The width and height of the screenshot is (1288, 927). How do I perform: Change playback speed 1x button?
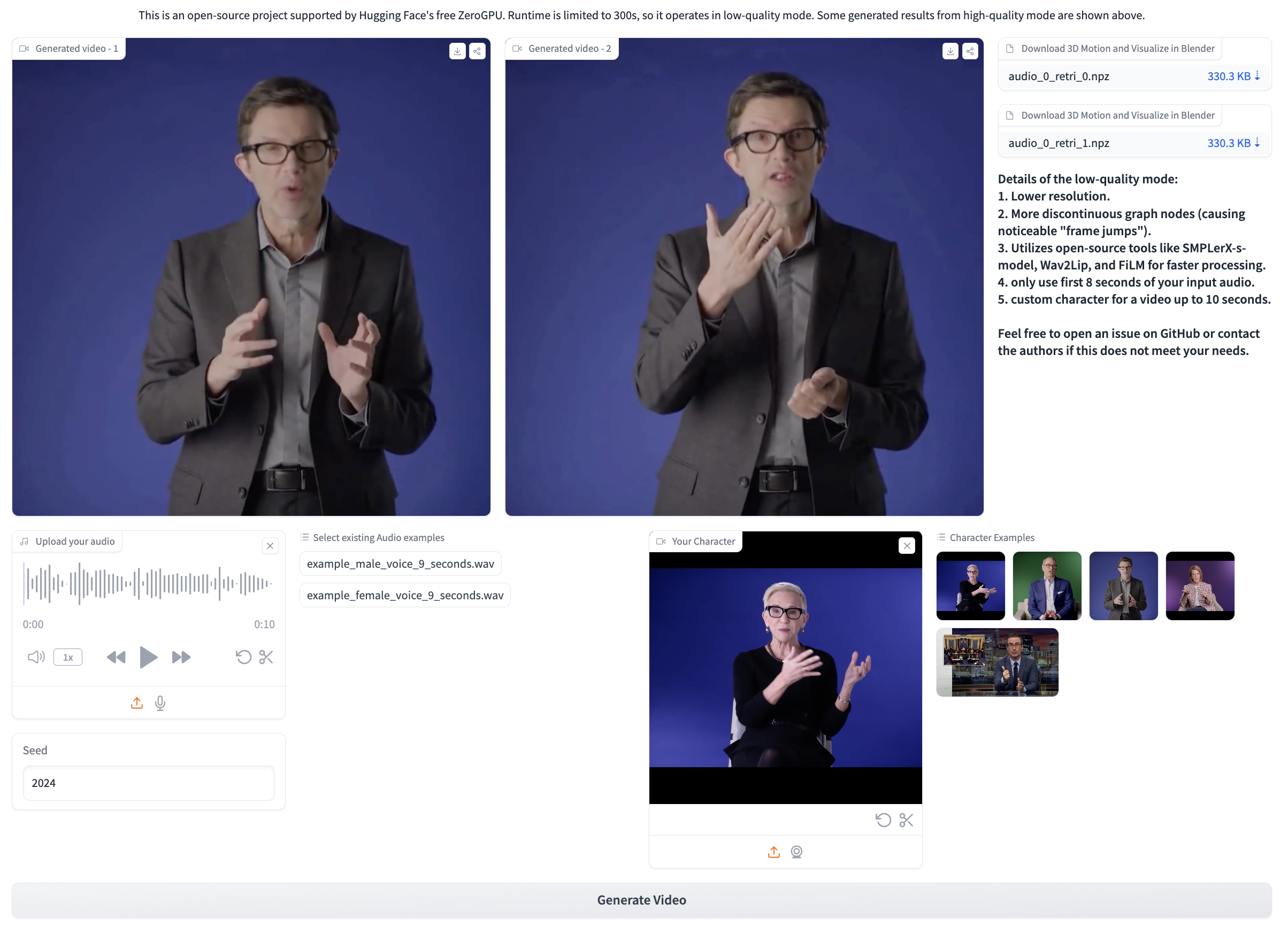(x=67, y=658)
